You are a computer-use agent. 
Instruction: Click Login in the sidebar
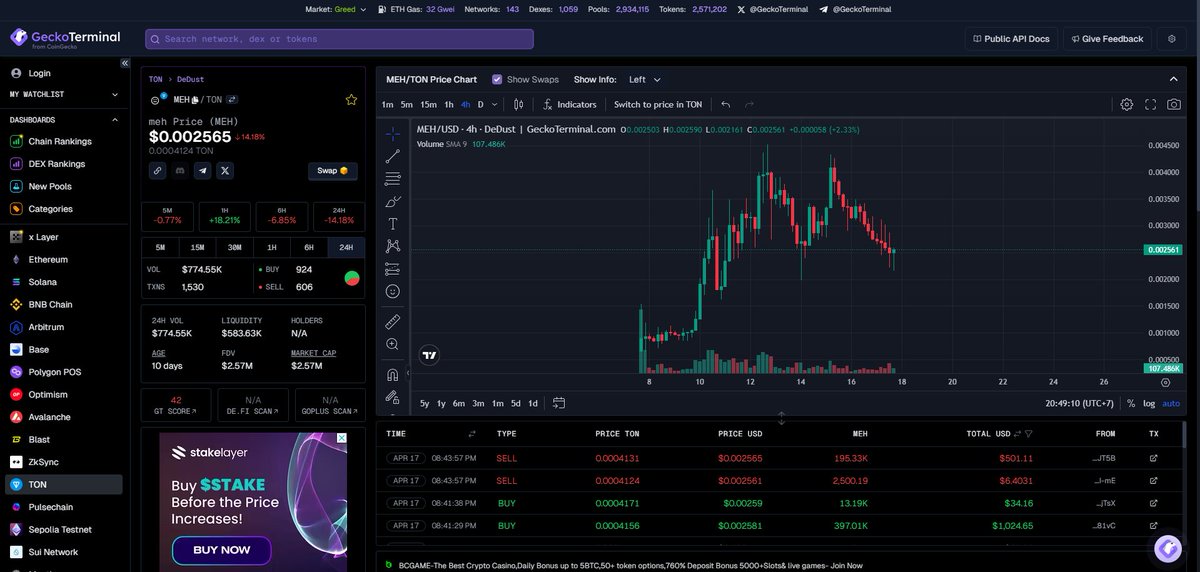coord(39,73)
